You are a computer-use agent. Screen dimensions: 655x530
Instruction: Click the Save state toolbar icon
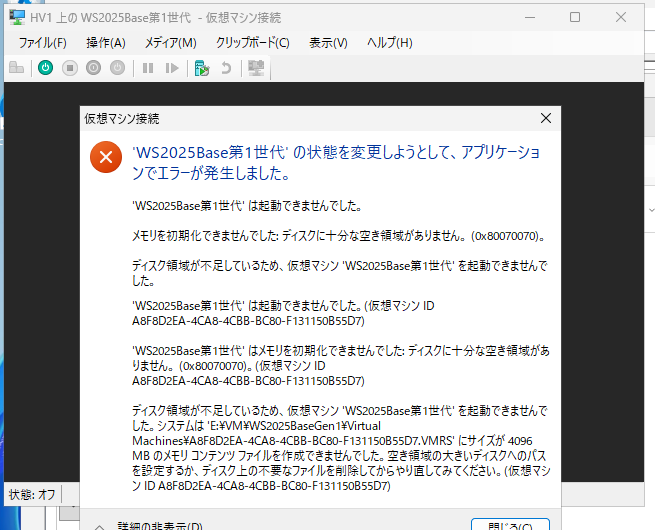(118, 68)
